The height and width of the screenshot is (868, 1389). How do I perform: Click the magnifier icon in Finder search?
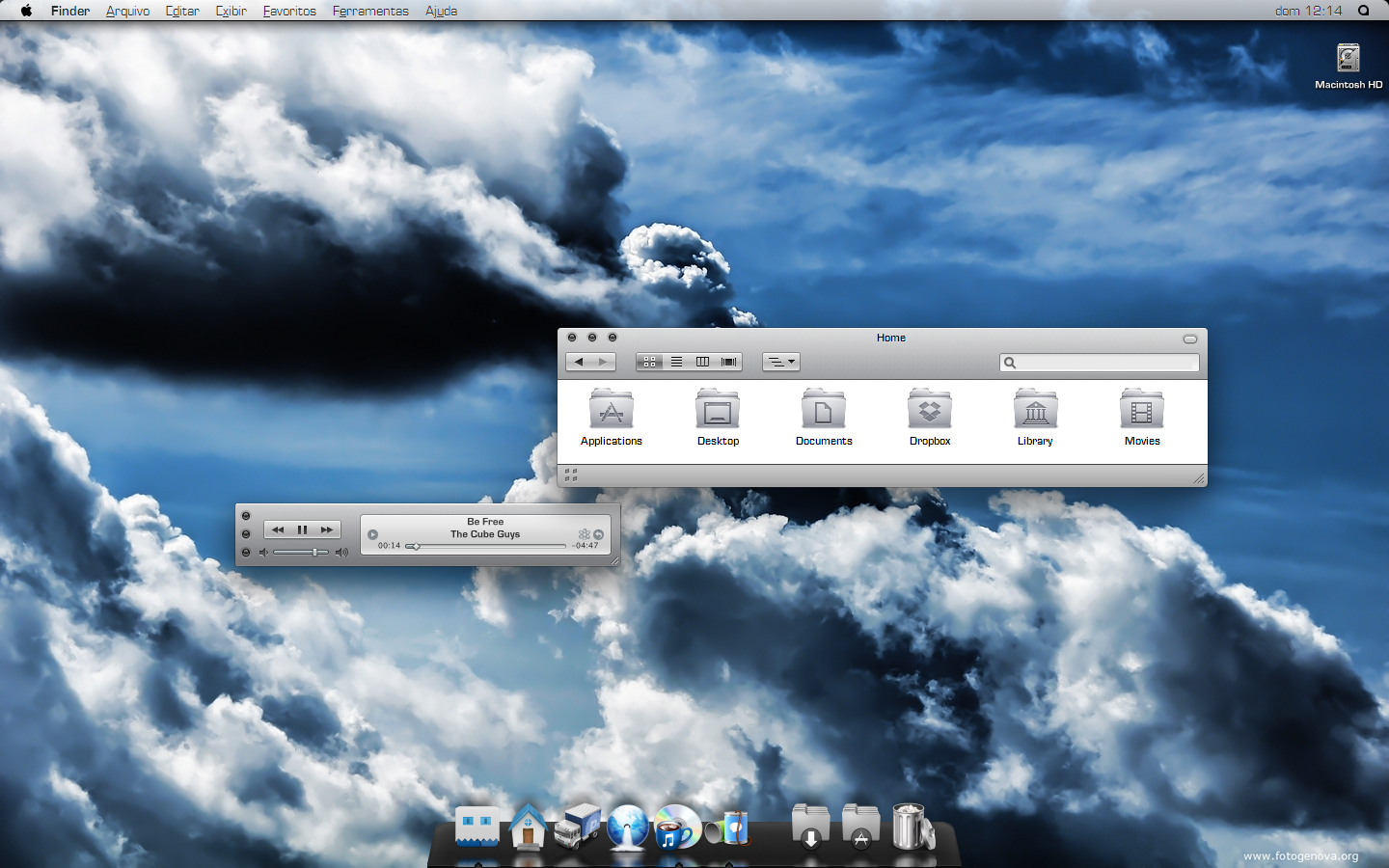tap(1010, 363)
